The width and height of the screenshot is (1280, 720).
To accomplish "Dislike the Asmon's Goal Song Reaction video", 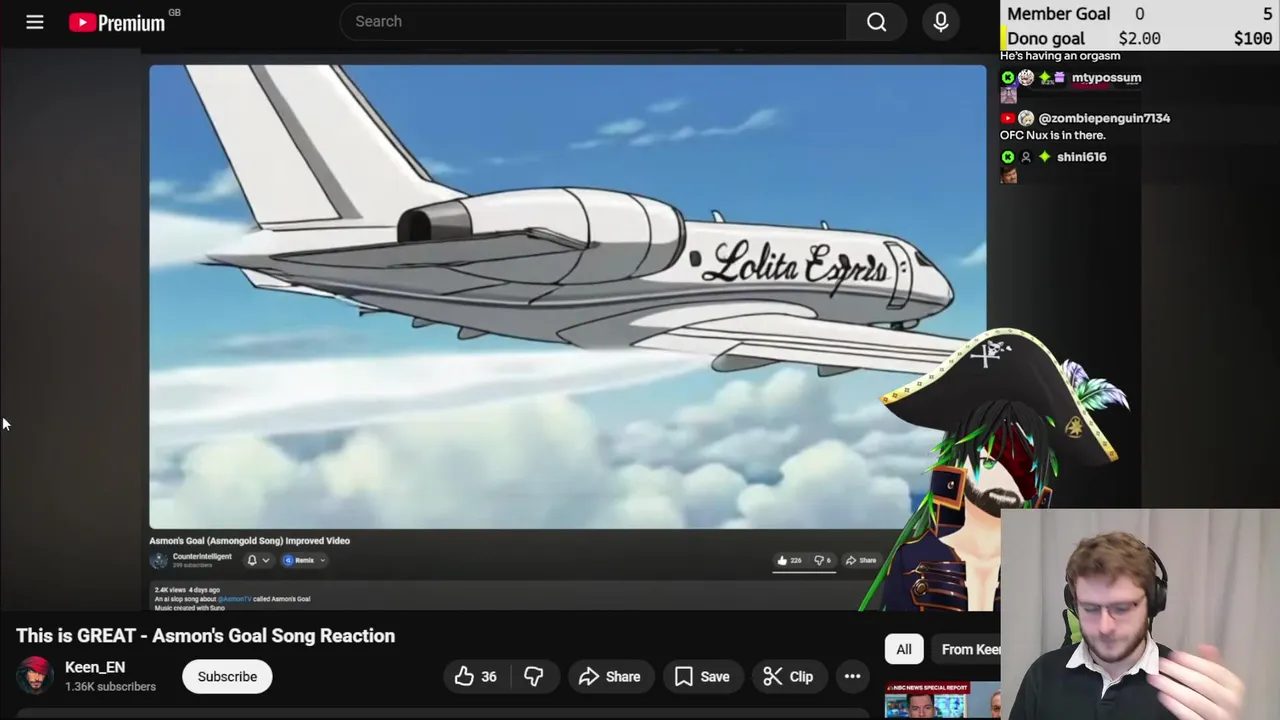I will pyautogui.click(x=534, y=677).
